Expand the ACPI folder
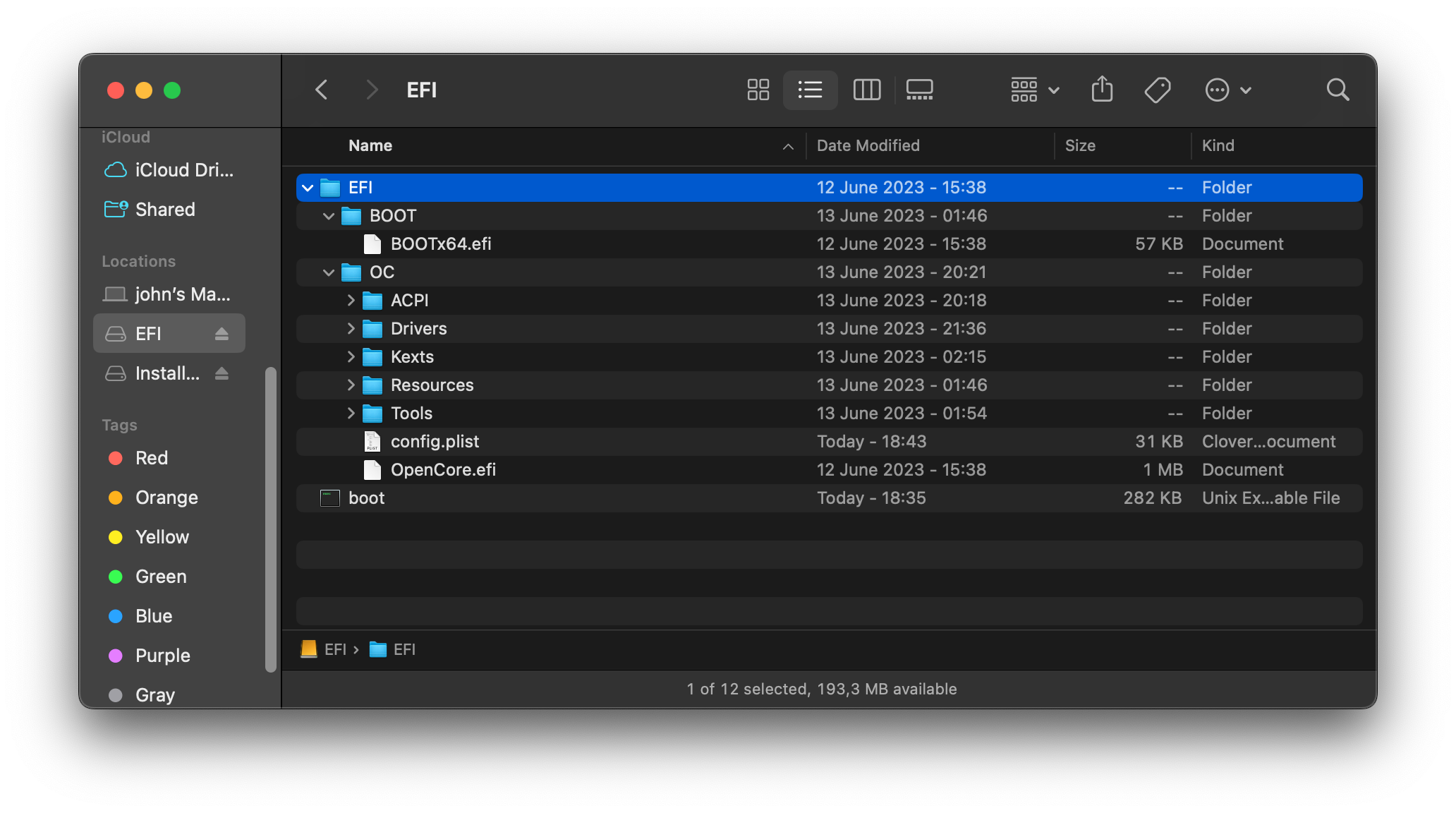The image size is (1456, 813). pos(352,300)
